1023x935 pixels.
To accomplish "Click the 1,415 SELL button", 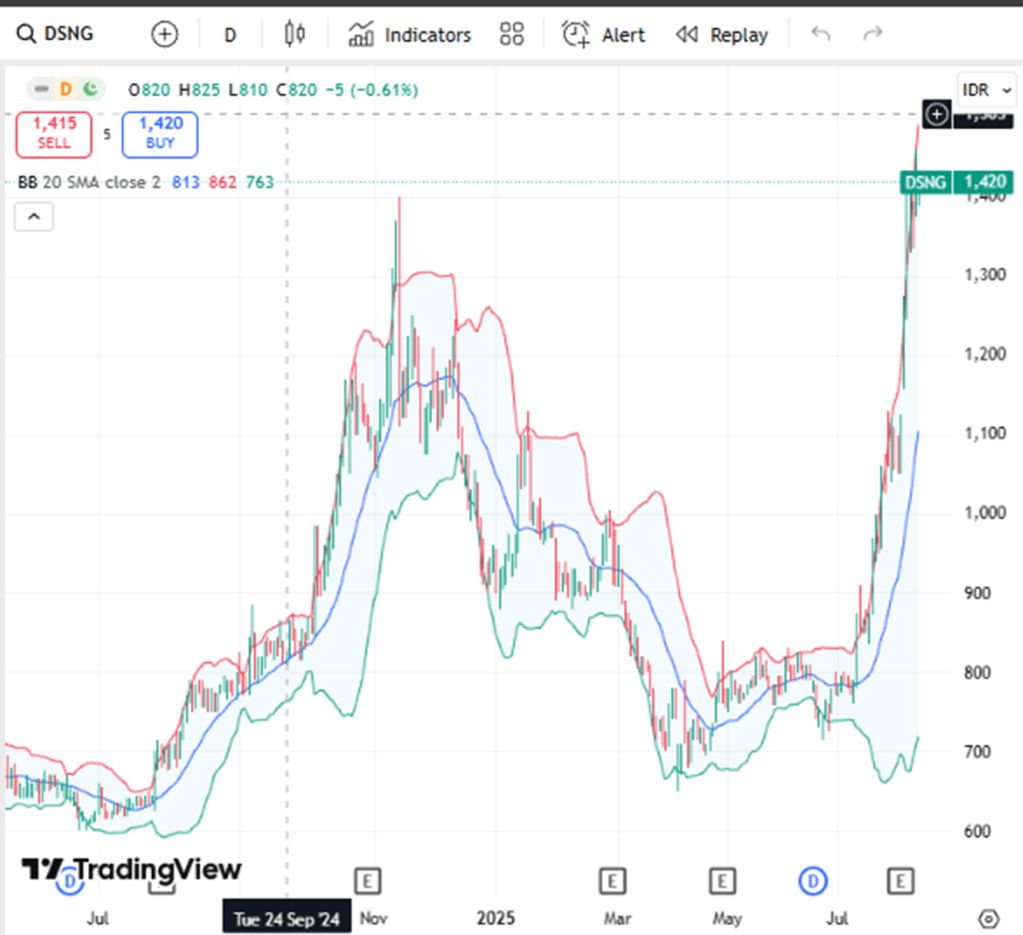I will click(x=54, y=134).
